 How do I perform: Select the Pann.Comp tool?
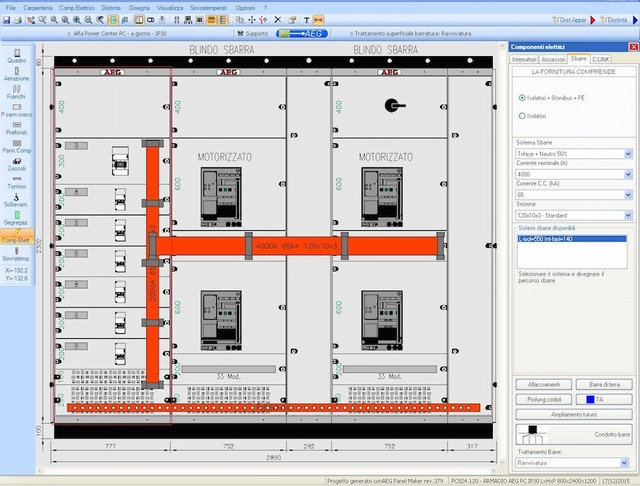[x=17, y=146]
